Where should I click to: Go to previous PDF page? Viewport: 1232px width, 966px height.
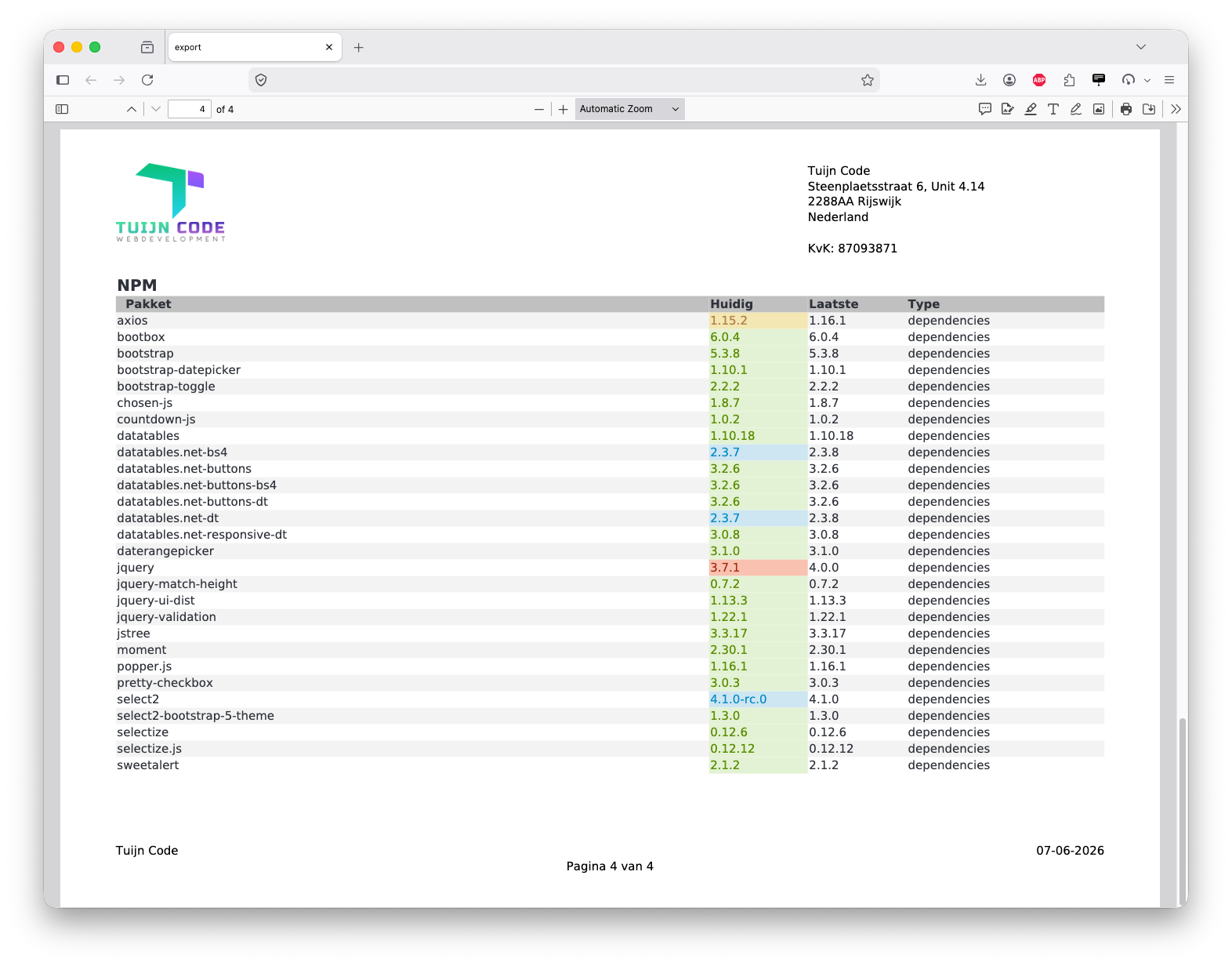pyautogui.click(x=131, y=109)
